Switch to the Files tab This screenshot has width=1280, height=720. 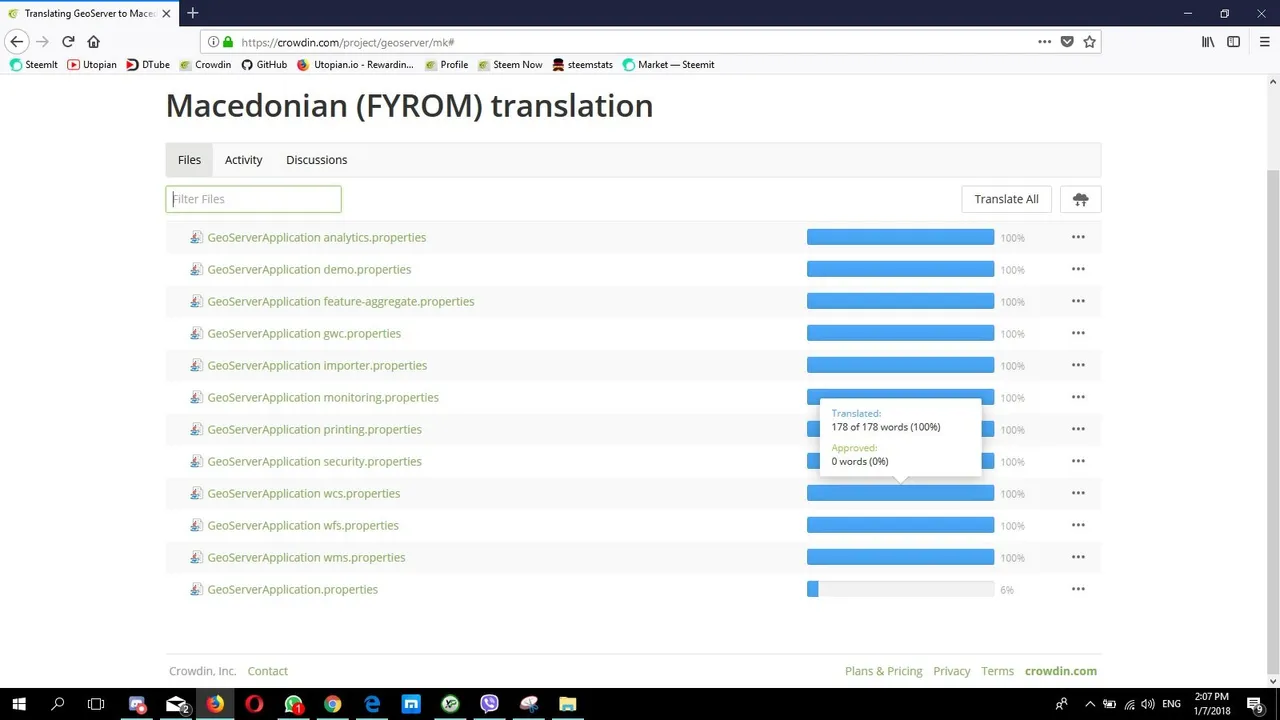tap(189, 160)
